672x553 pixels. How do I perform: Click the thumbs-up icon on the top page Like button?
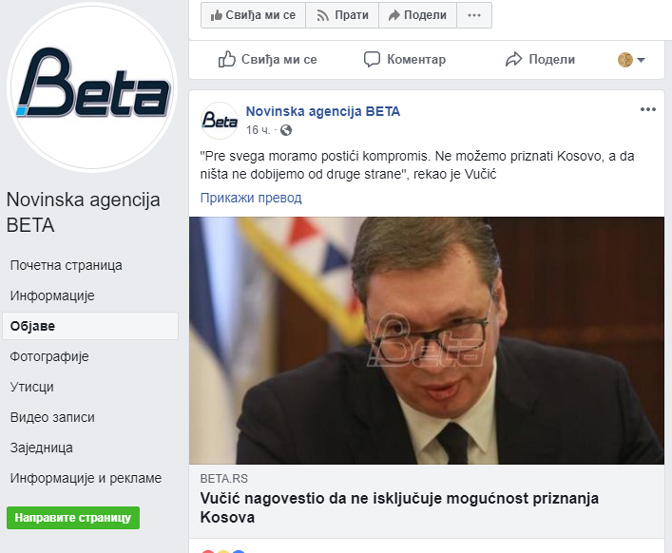216,15
